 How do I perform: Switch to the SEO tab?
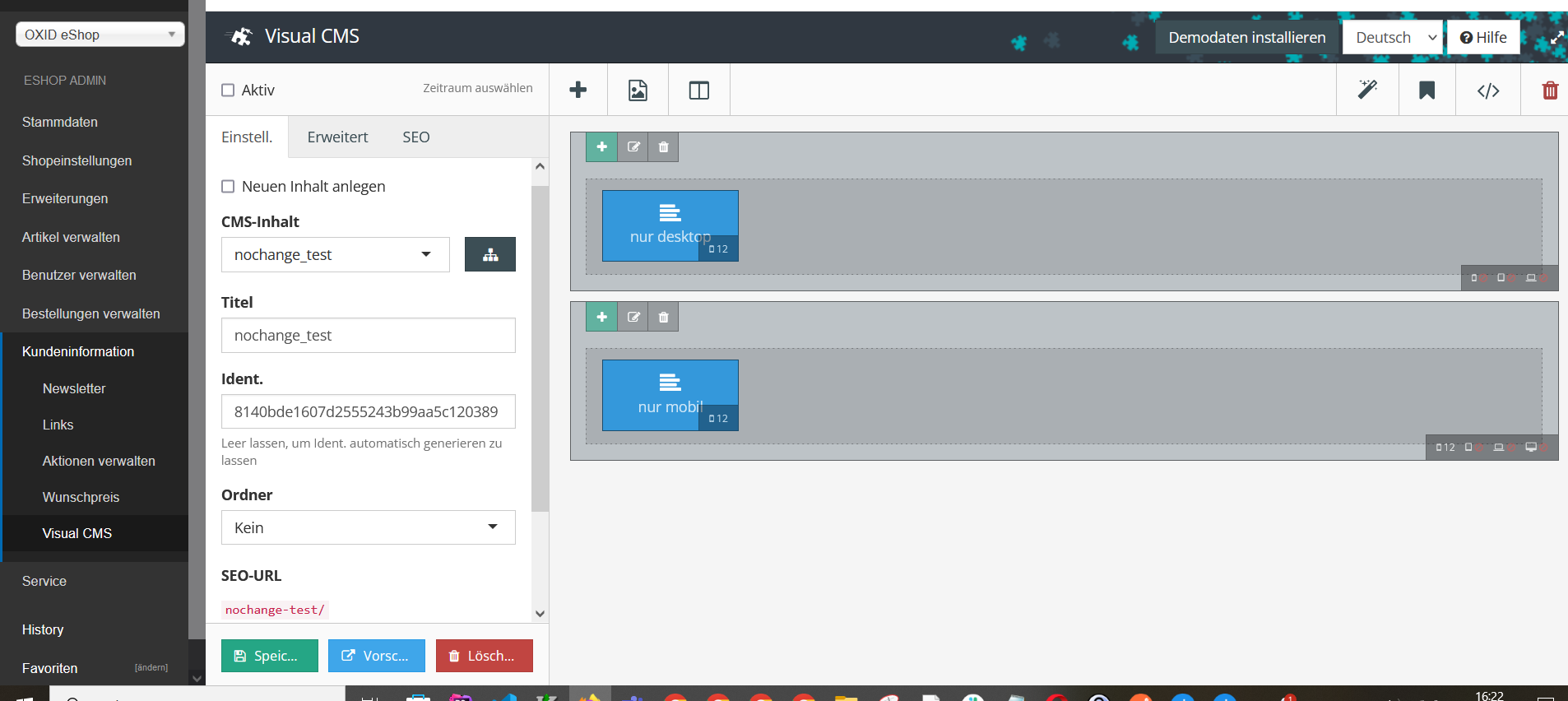click(x=415, y=137)
